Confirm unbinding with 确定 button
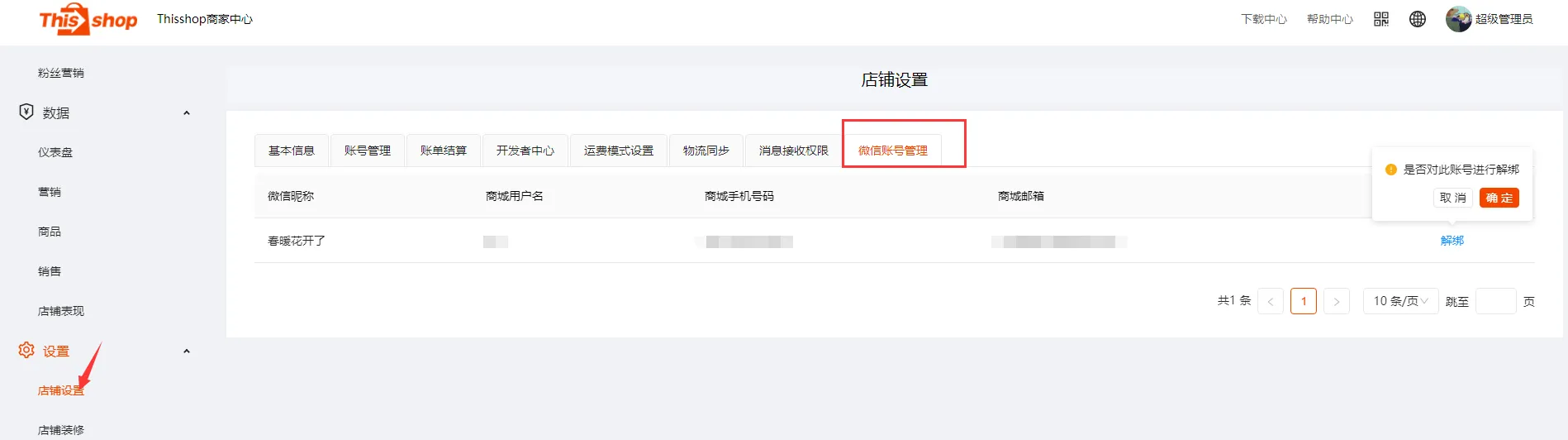 pos(1499,198)
